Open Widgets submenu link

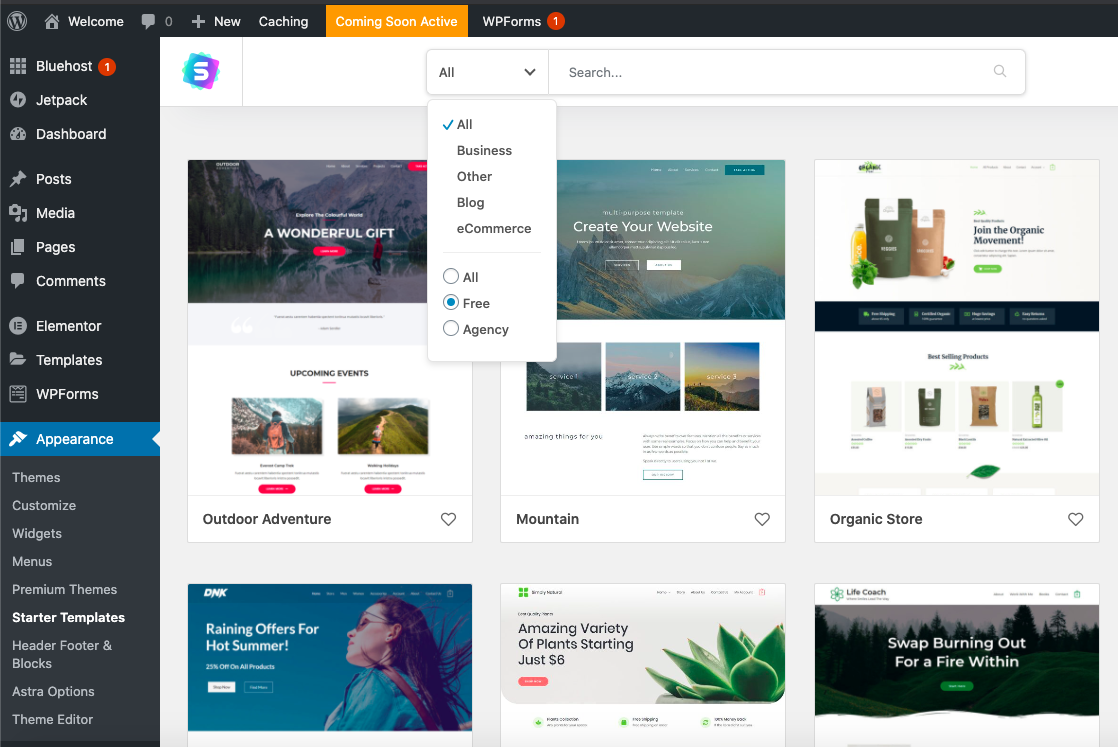[37, 533]
